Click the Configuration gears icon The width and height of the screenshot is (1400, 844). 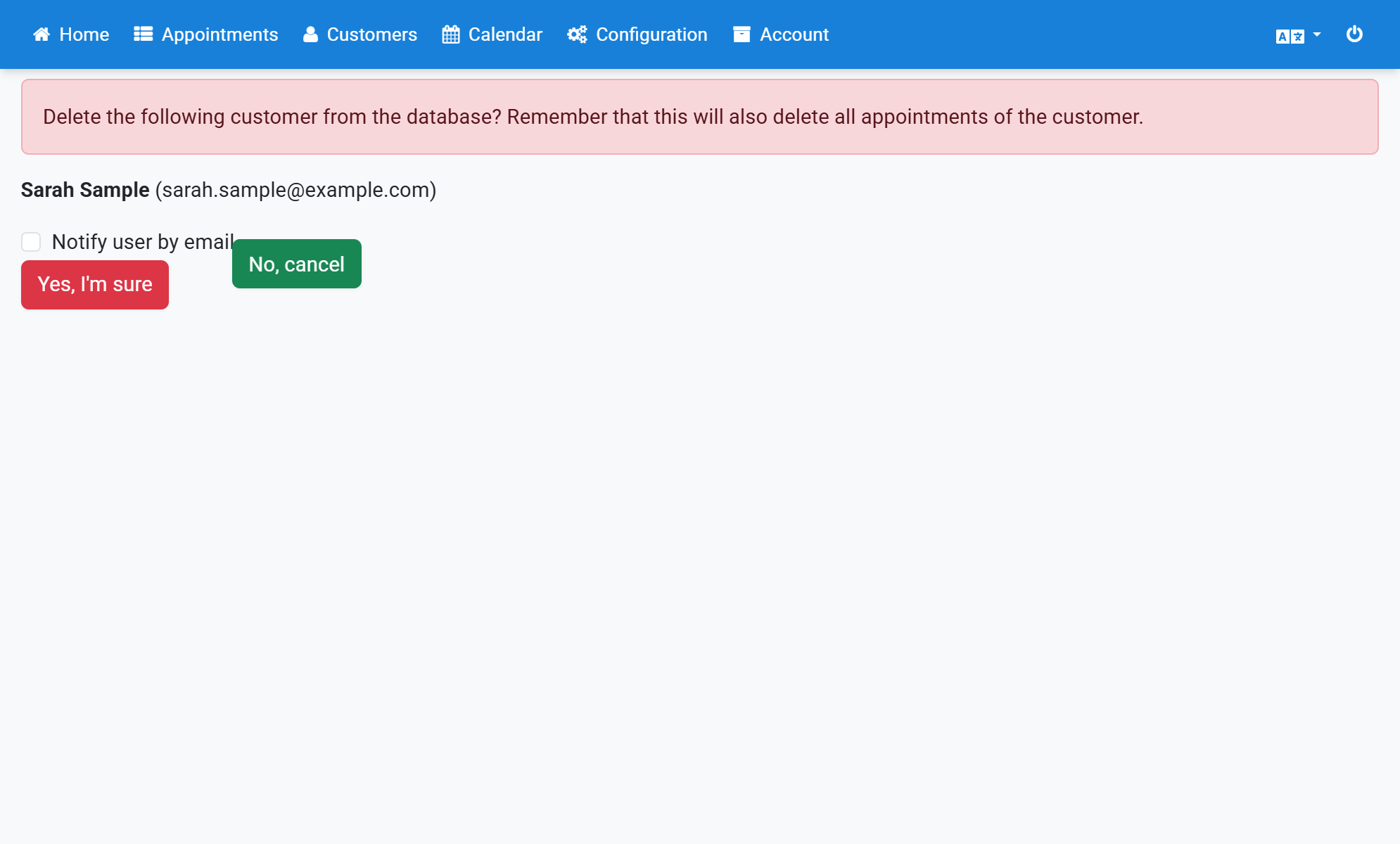577,34
